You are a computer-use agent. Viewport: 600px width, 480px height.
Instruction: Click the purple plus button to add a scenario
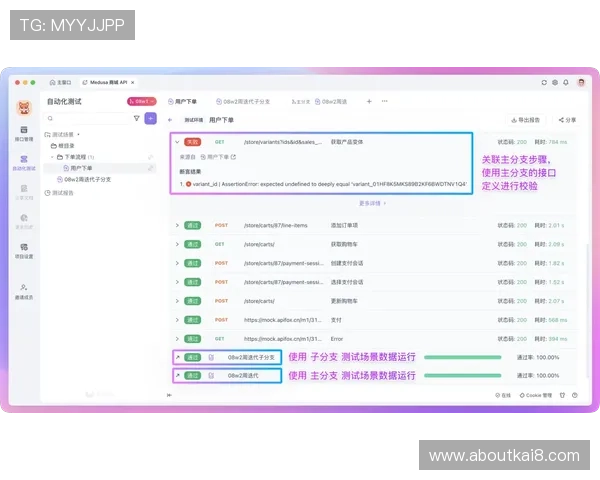pyautogui.click(x=151, y=118)
